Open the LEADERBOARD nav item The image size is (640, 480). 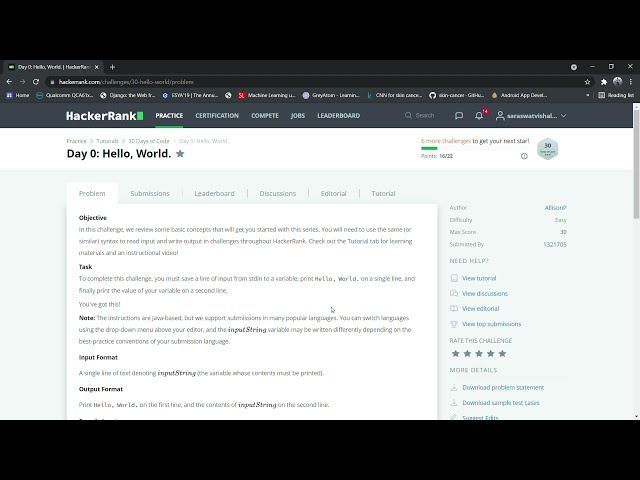tap(339, 116)
